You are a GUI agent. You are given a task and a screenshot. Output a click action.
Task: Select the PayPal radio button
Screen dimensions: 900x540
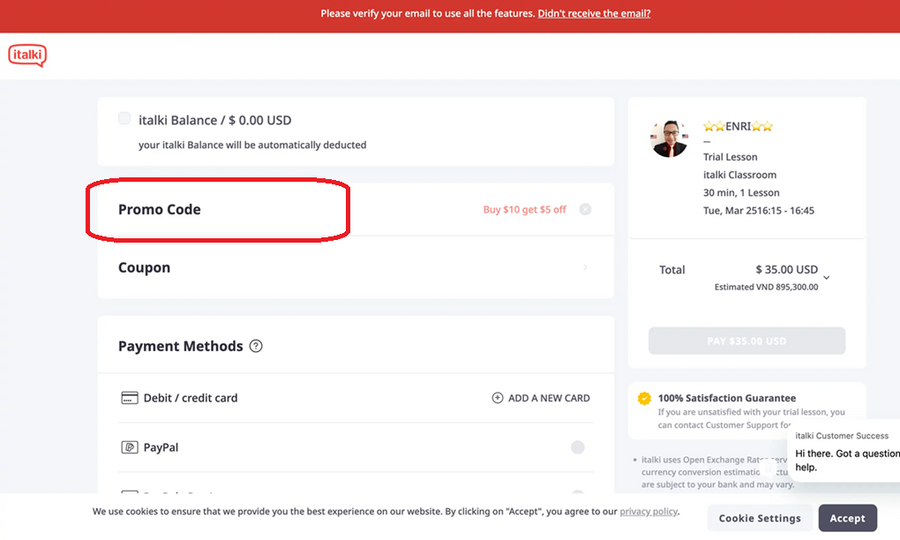pos(577,448)
